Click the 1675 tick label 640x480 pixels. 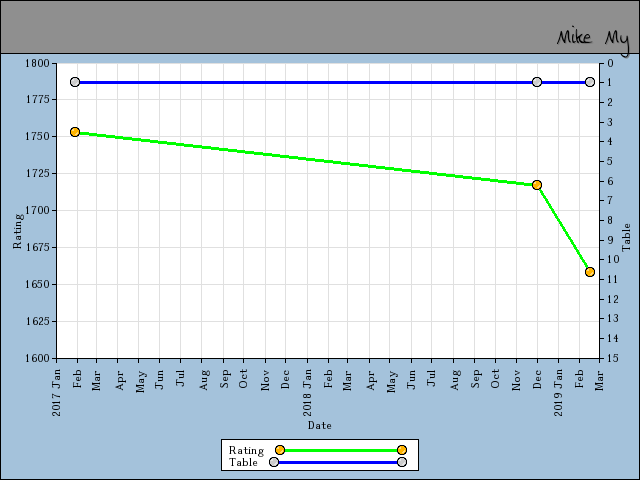[38, 247]
